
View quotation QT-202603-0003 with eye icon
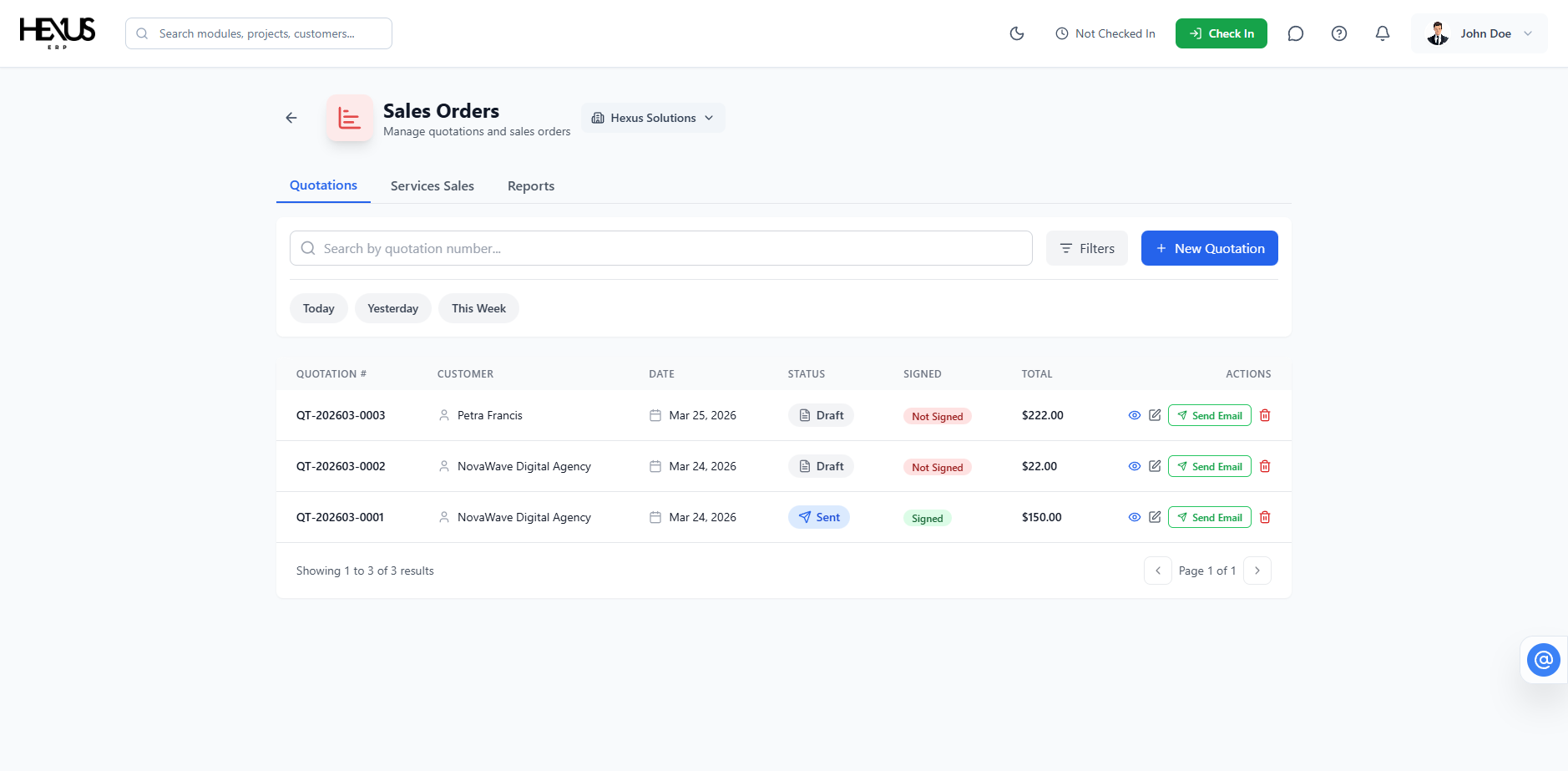(1135, 415)
